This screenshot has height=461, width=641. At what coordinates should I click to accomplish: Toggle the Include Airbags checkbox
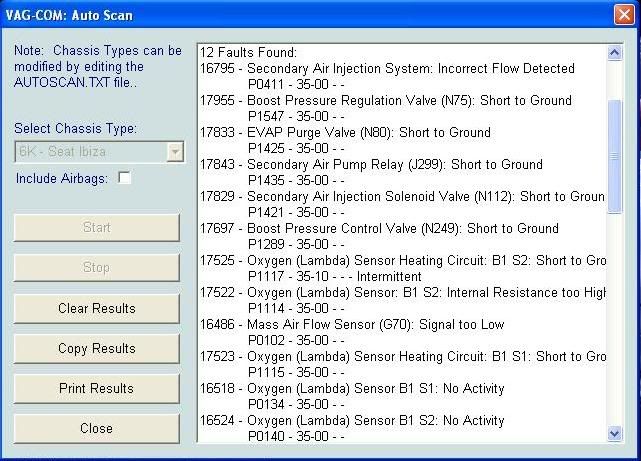(x=125, y=178)
